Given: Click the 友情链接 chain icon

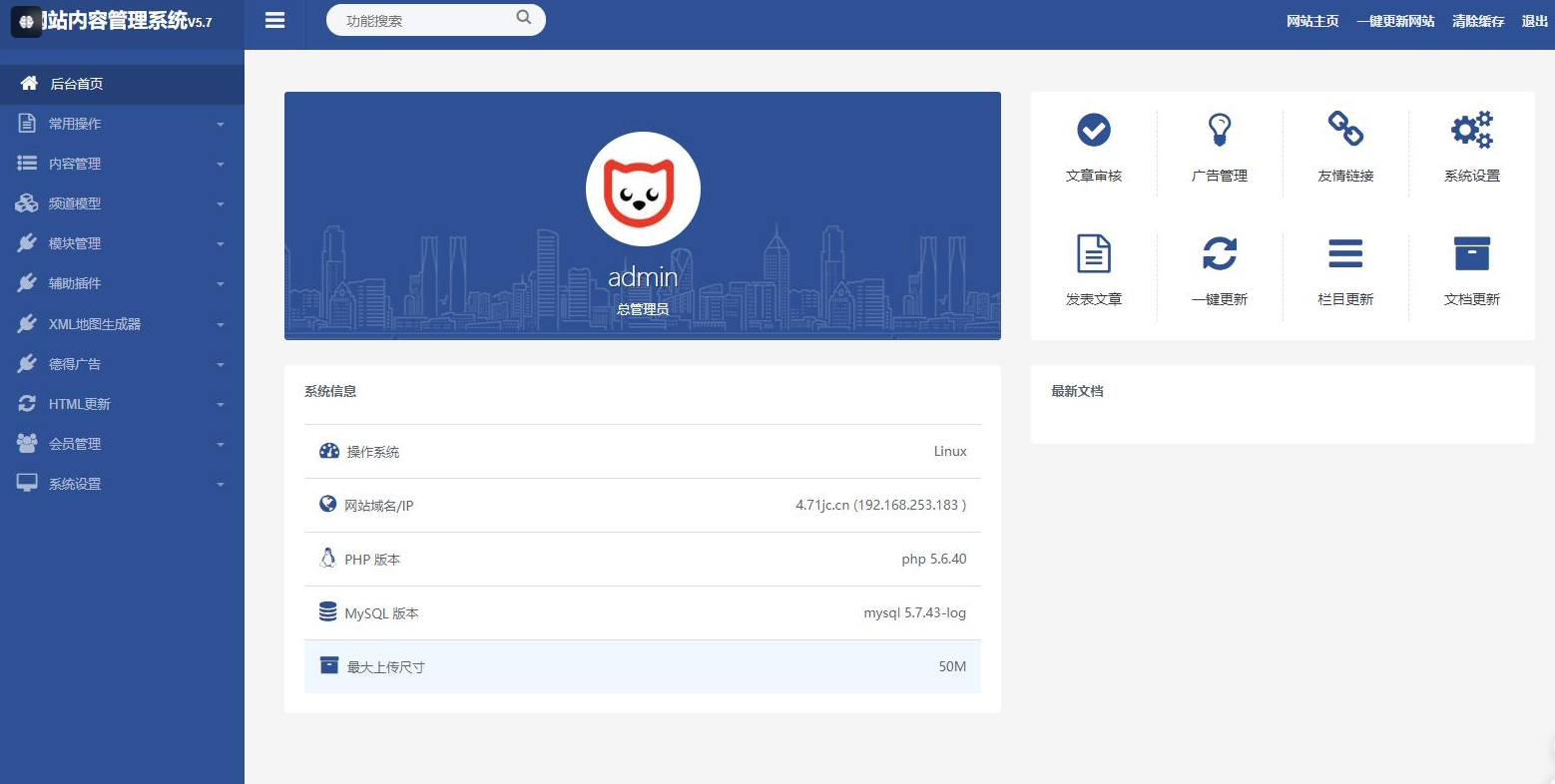Looking at the screenshot, I should pos(1345,130).
